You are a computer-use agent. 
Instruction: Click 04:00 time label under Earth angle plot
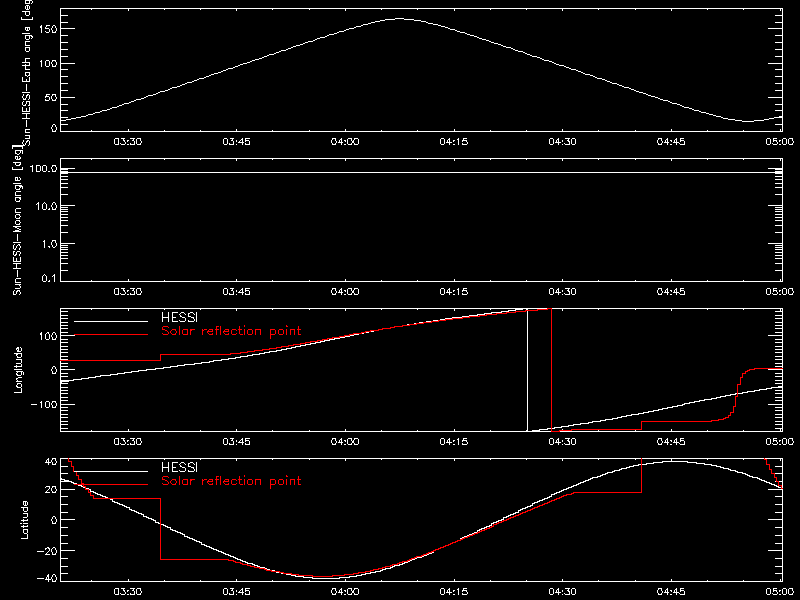pyautogui.click(x=345, y=141)
